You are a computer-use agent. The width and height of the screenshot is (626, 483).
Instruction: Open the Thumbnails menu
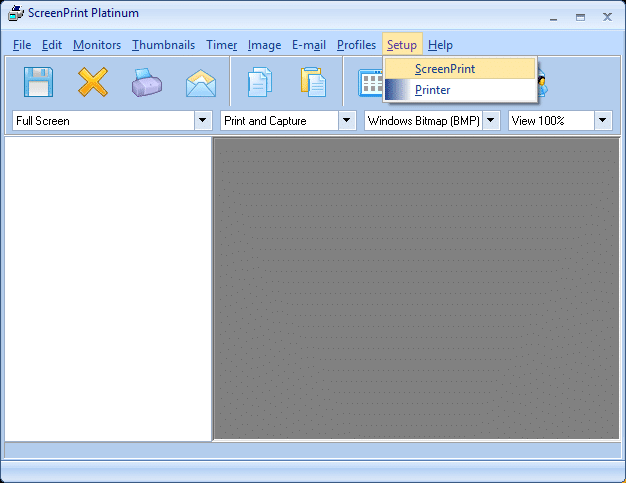click(x=163, y=45)
